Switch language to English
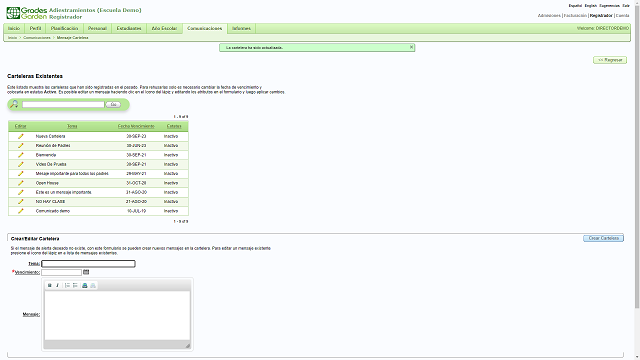Viewport: 640px width, 360px height. pos(591,6)
